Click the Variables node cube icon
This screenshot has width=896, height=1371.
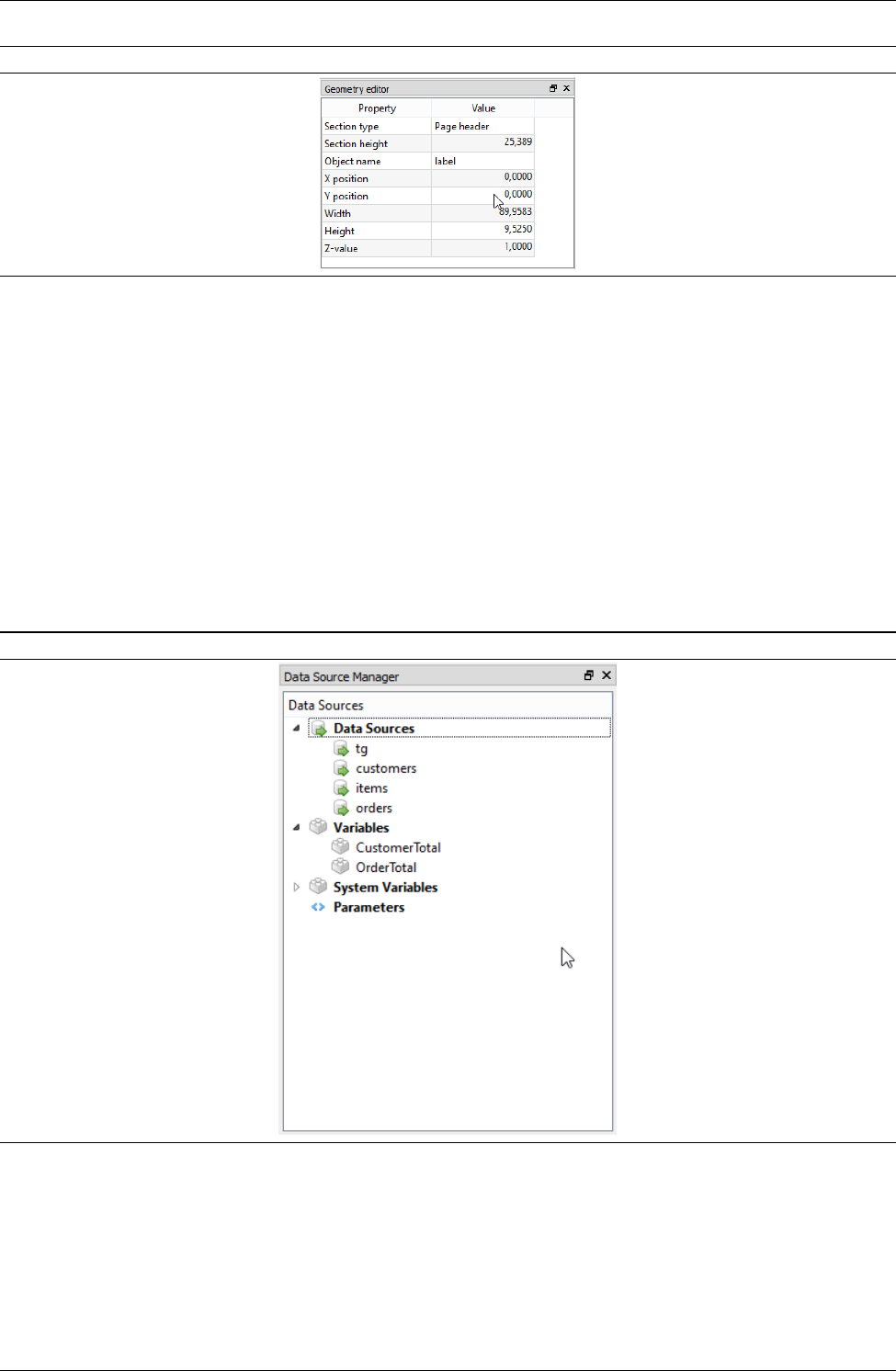(319, 827)
